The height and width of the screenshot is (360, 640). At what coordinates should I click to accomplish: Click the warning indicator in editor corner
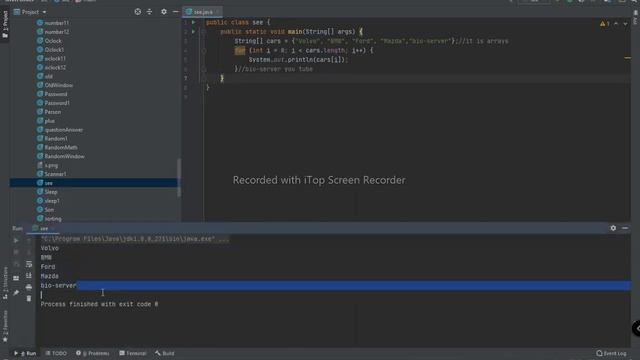point(604,24)
